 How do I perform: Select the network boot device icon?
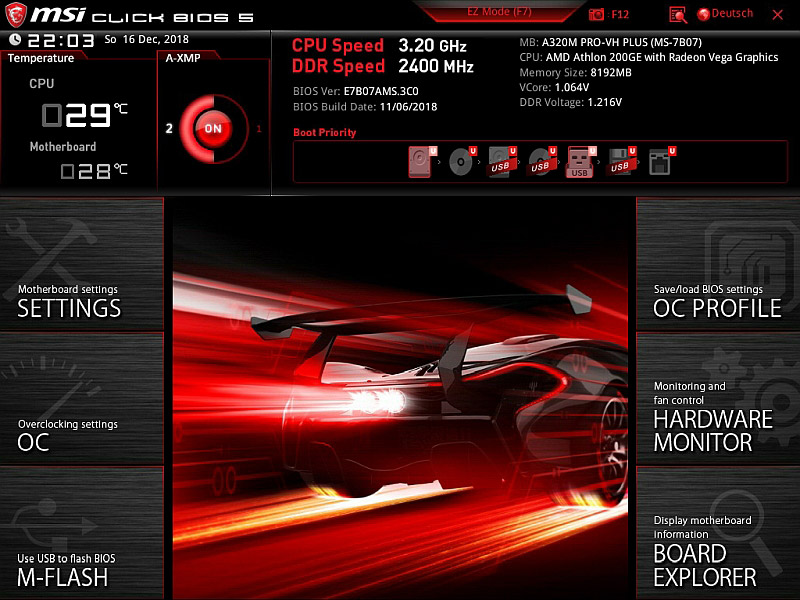click(661, 161)
